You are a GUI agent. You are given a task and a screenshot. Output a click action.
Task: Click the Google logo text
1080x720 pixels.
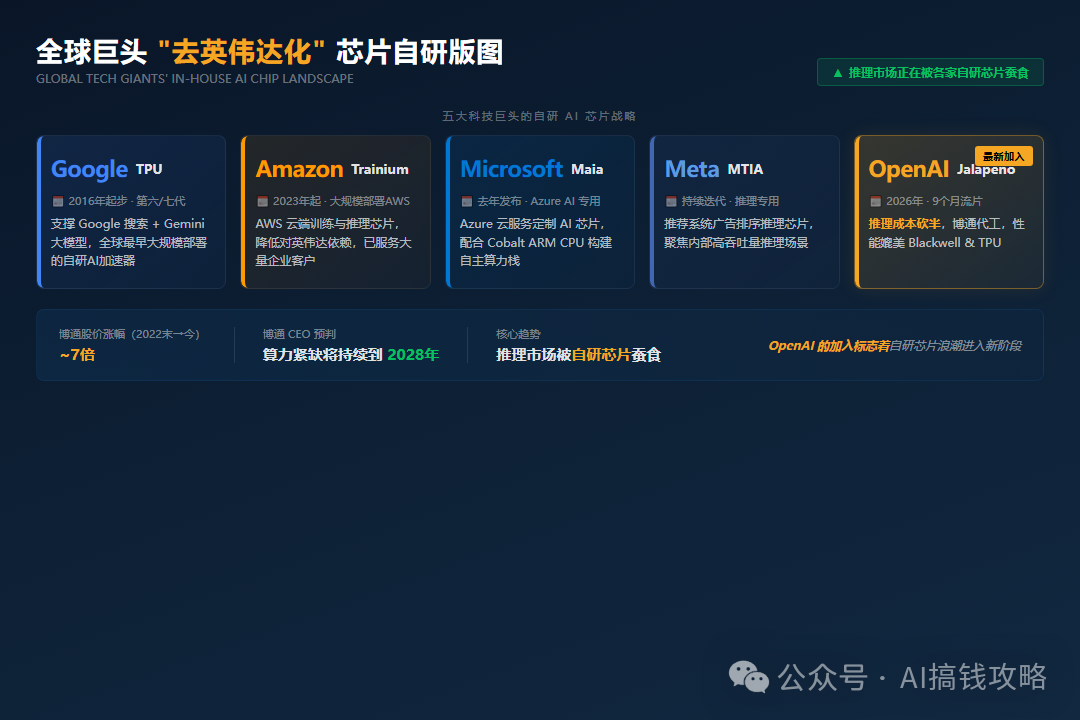coord(90,169)
